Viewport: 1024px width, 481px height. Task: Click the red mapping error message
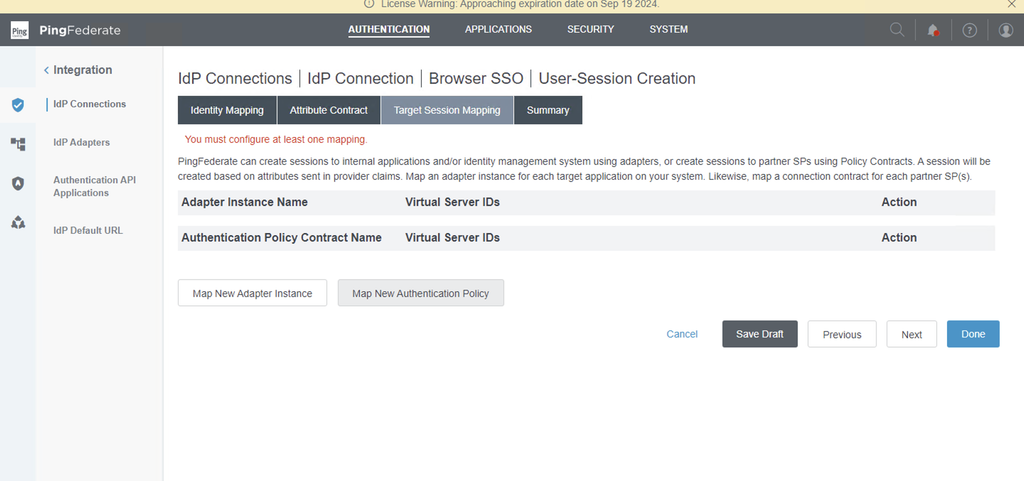pyautogui.click(x=276, y=139)
